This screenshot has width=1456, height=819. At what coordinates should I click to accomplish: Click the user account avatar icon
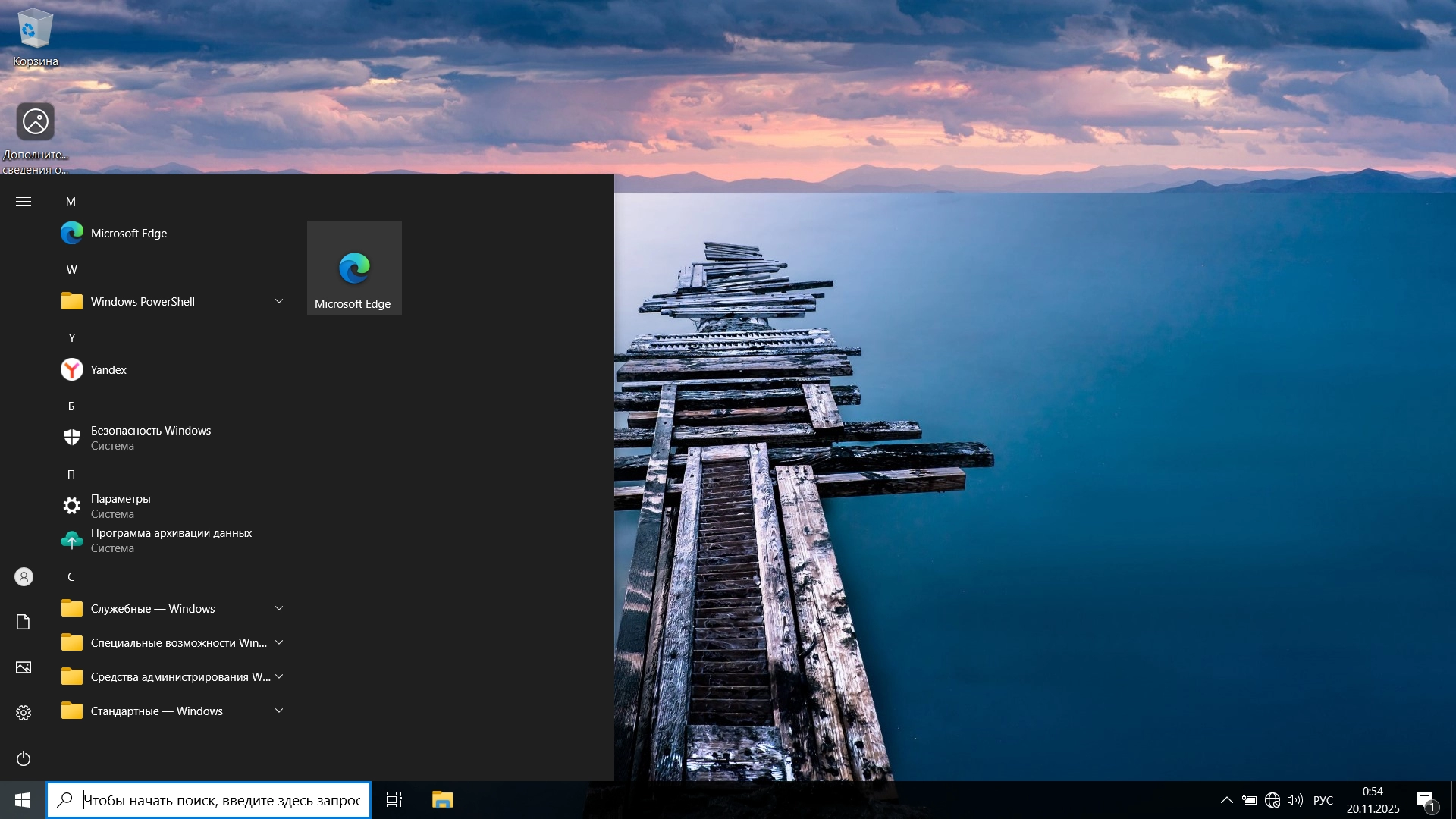click(x=24, y=577)
